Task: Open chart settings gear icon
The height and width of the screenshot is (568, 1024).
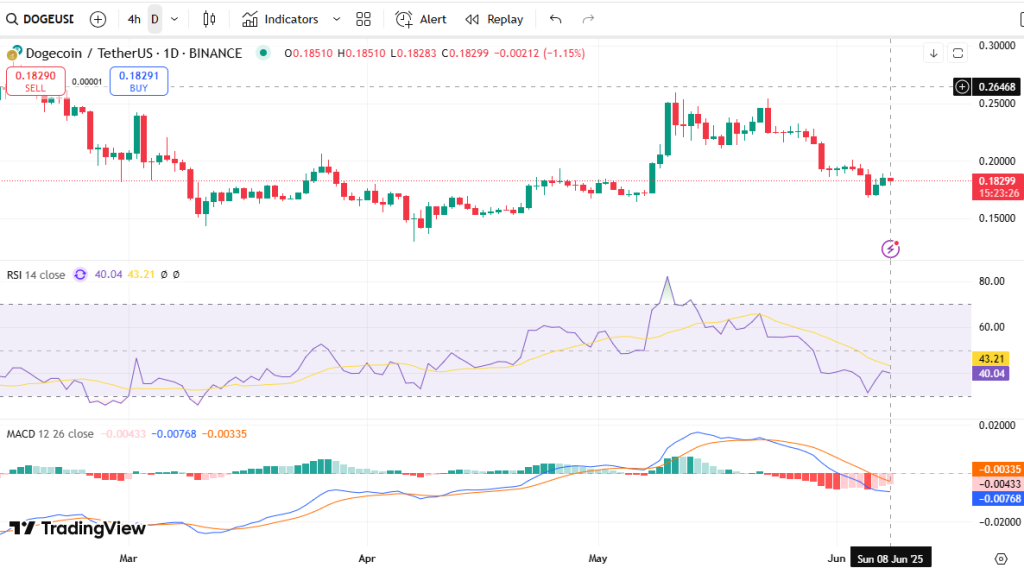Action: (x=1001, y=559)
